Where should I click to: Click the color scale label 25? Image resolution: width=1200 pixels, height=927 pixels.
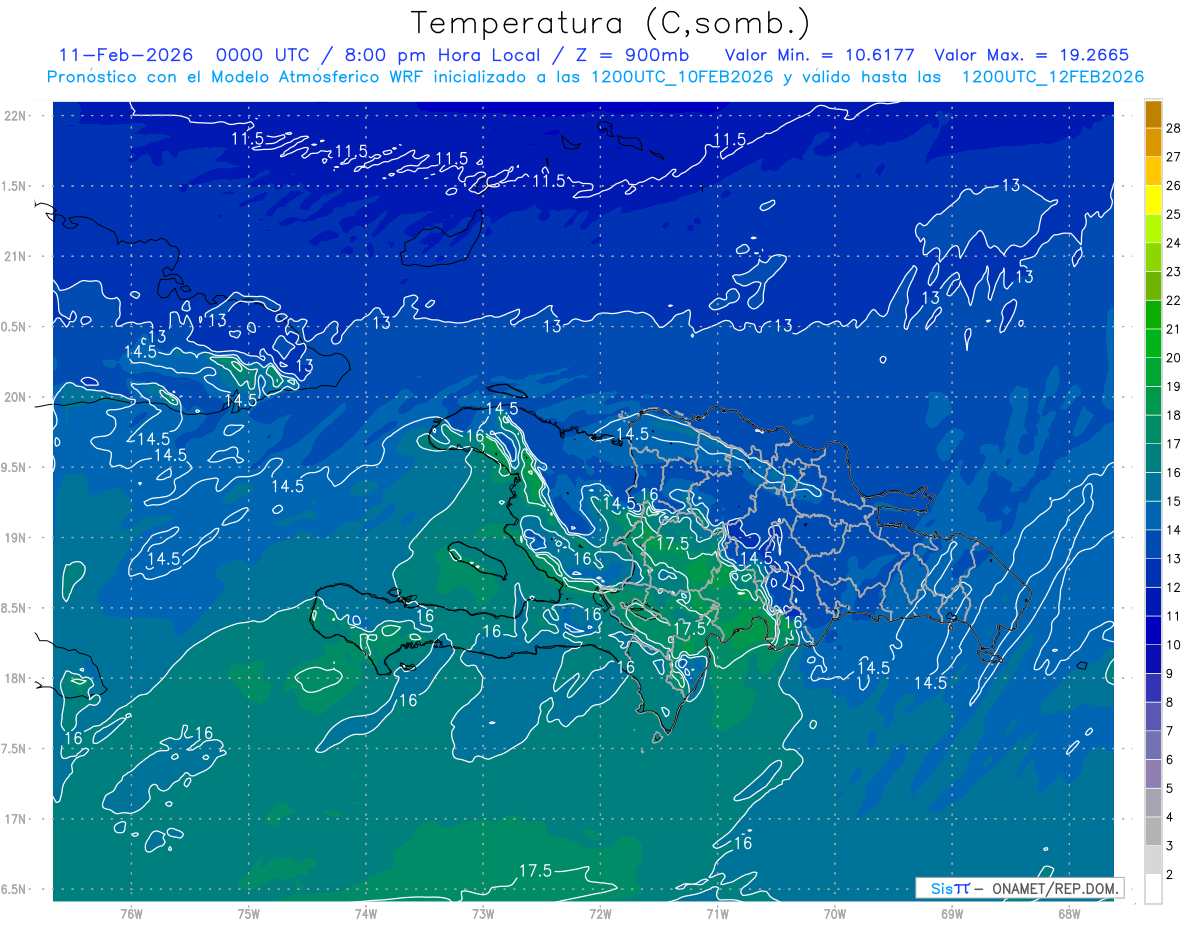[1173, 214]
